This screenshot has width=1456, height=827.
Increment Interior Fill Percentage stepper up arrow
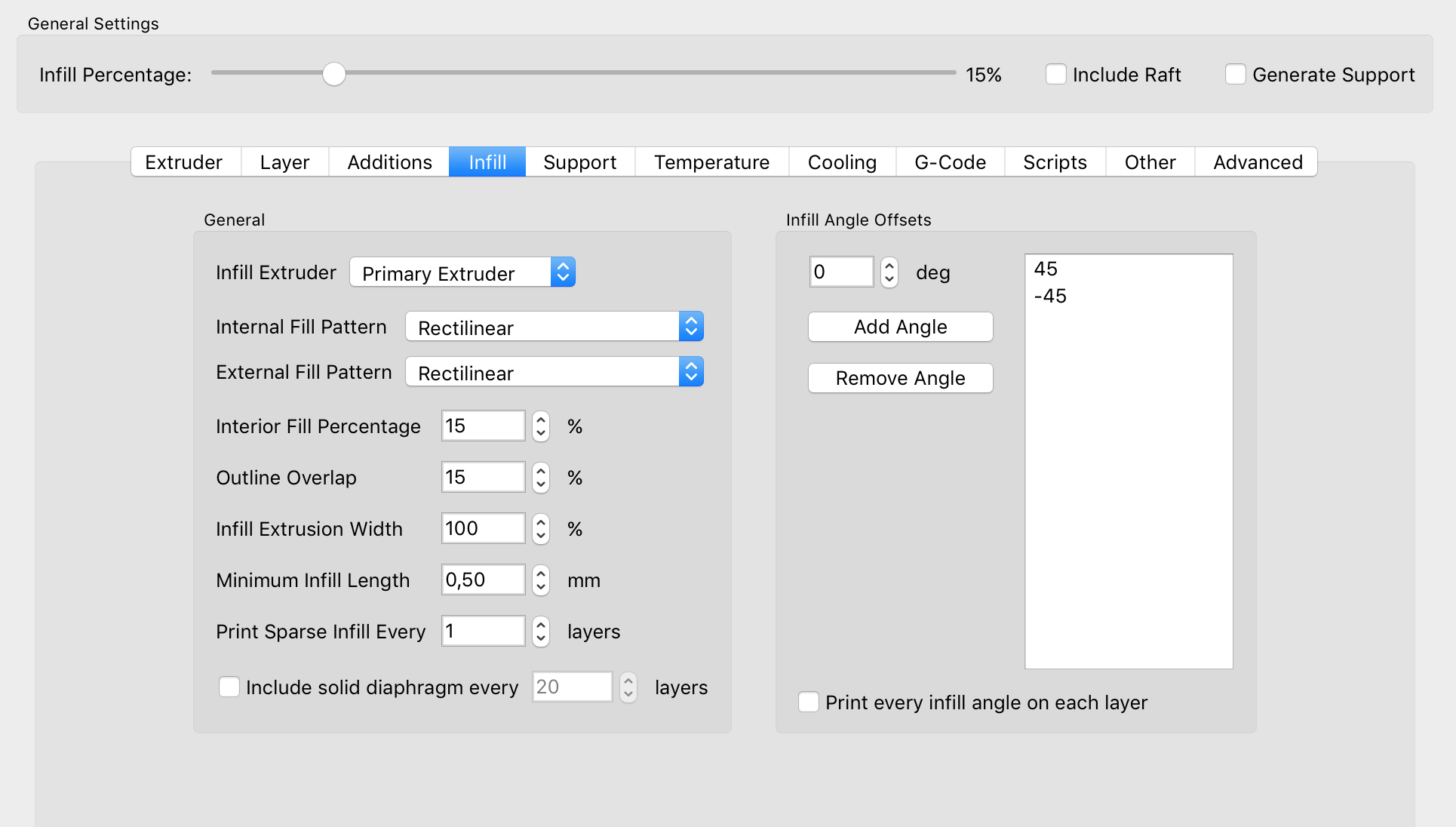[x=540, y=419]
